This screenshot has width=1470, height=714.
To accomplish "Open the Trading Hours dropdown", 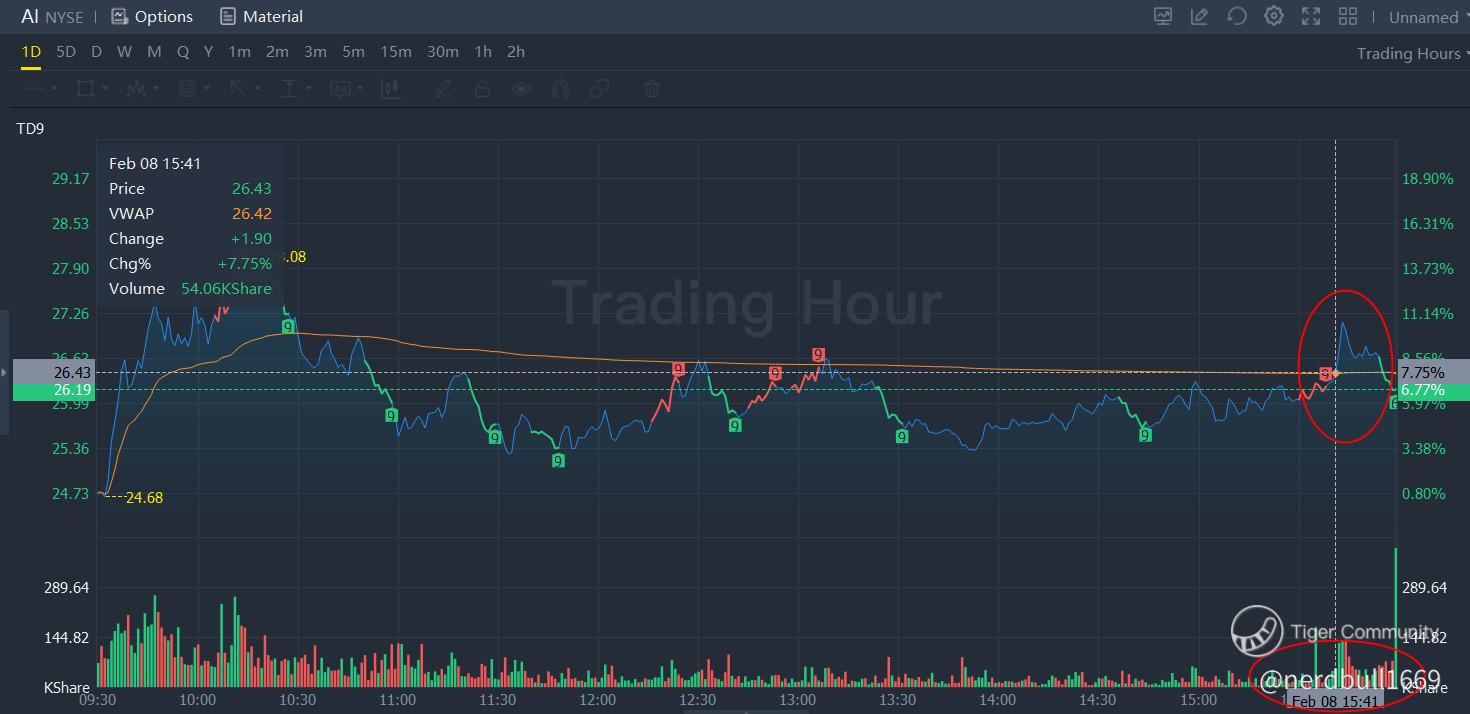I will coord(1413,54).
